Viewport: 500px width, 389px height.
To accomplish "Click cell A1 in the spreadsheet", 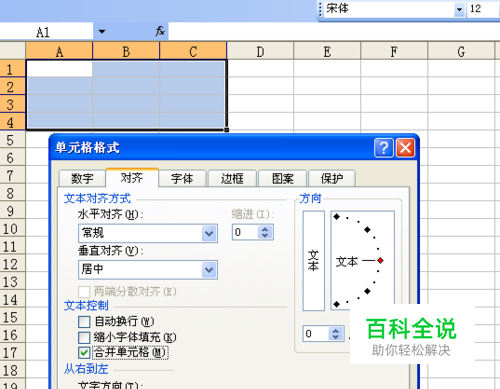I will coord(59,69).
